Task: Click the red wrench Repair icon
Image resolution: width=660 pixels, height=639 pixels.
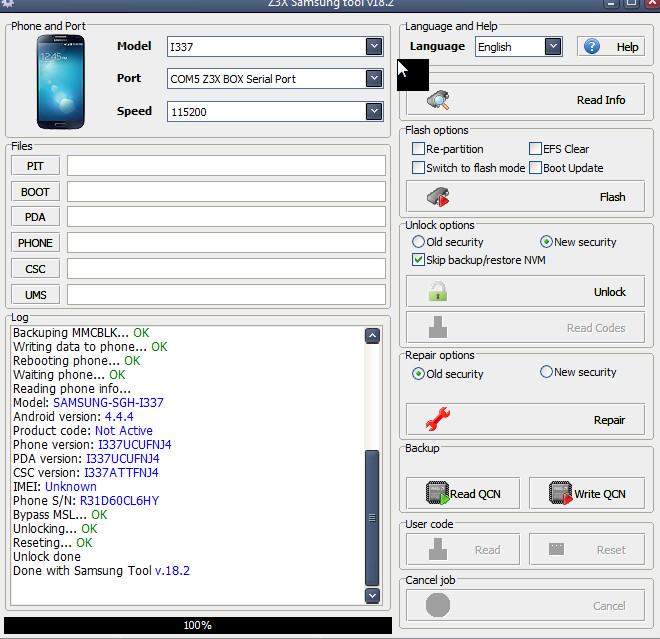Action: click(438, 419)
